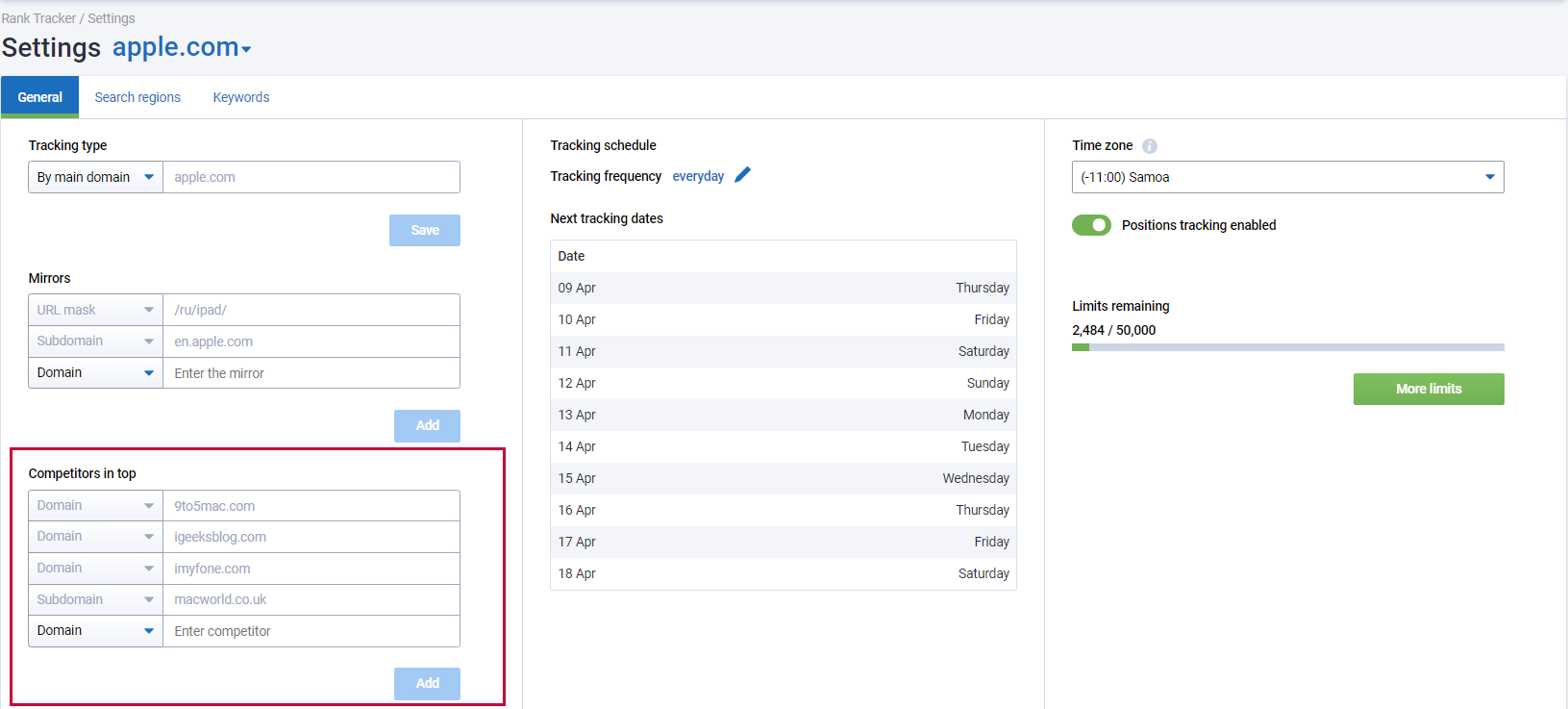Click the Add button under Competitors in top
This screenshot has height=709, width=1568.
[x=427, y=683]
